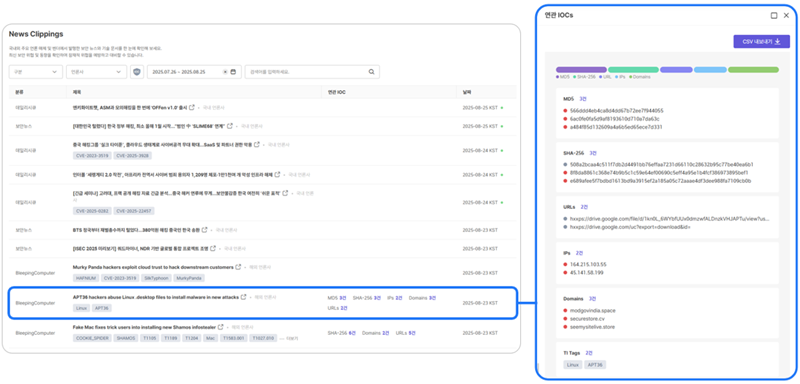Image resolution: width=800 pixels, height=384 pixels.
Task: Open APT36 hackers abuse Linux article title
Action: (156, 297)
